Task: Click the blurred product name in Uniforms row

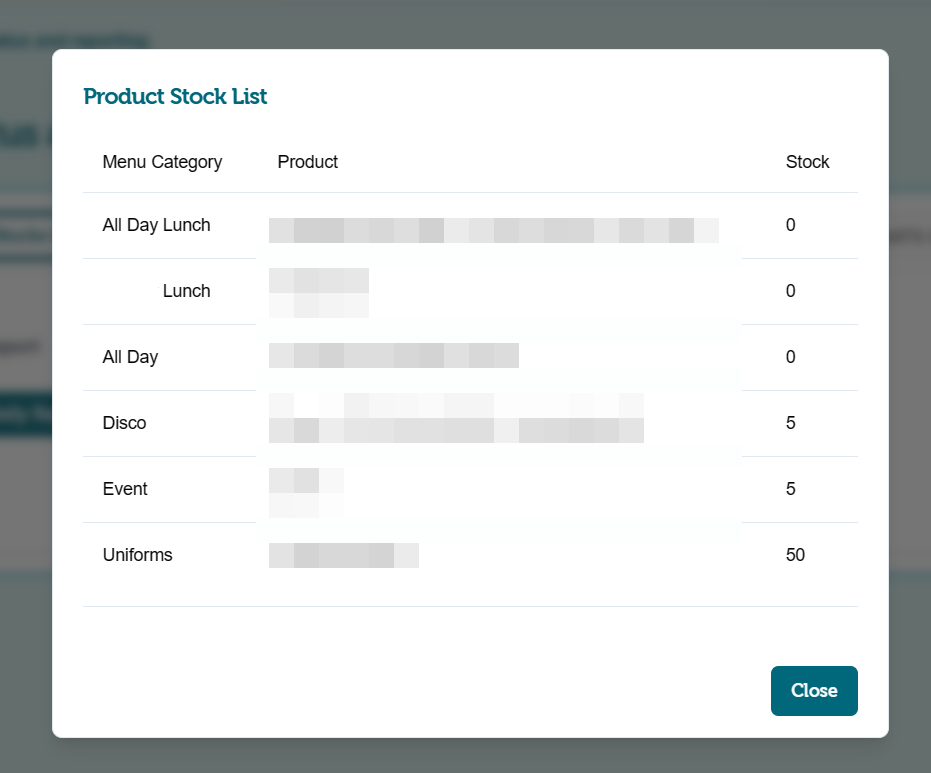Action: pyautogui.click(x=344, y=555)
